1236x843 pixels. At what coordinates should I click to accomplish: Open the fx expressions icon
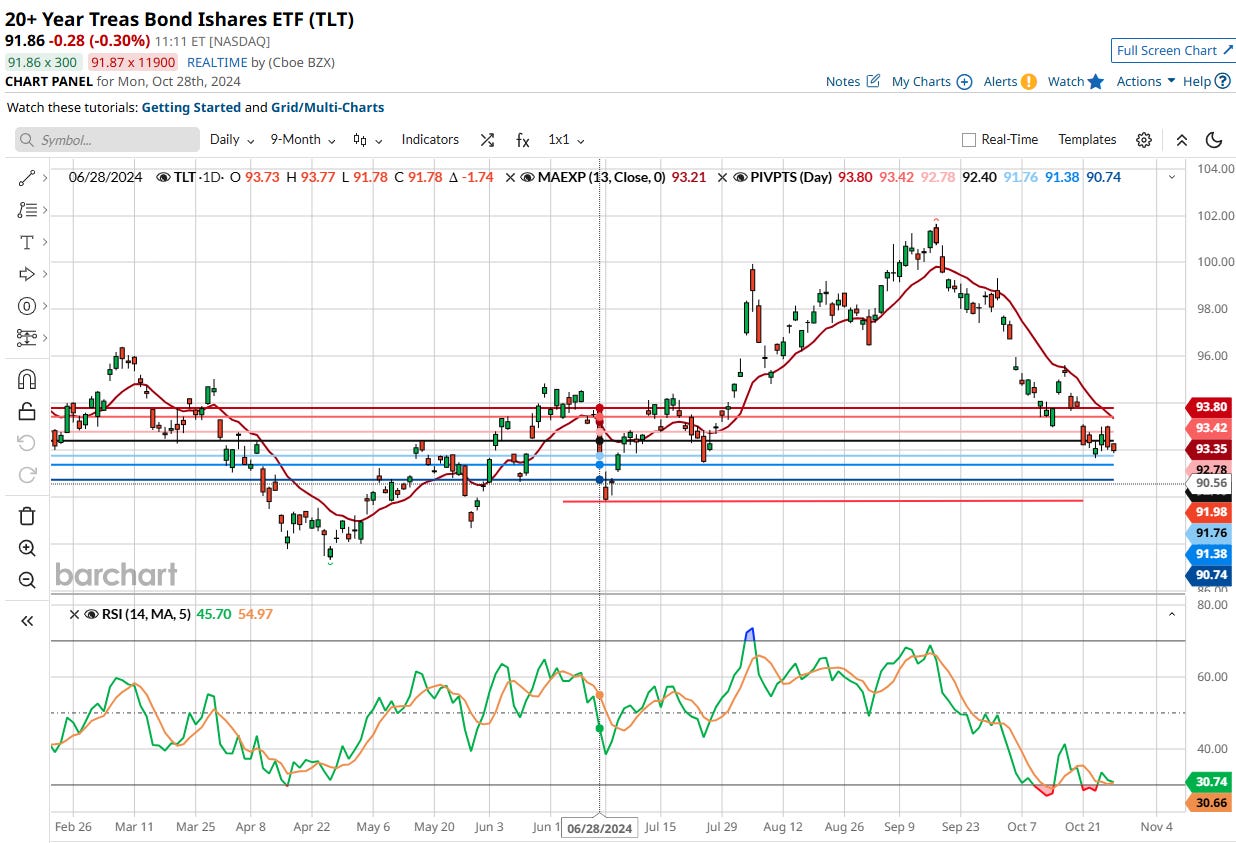tap(522, 140)
